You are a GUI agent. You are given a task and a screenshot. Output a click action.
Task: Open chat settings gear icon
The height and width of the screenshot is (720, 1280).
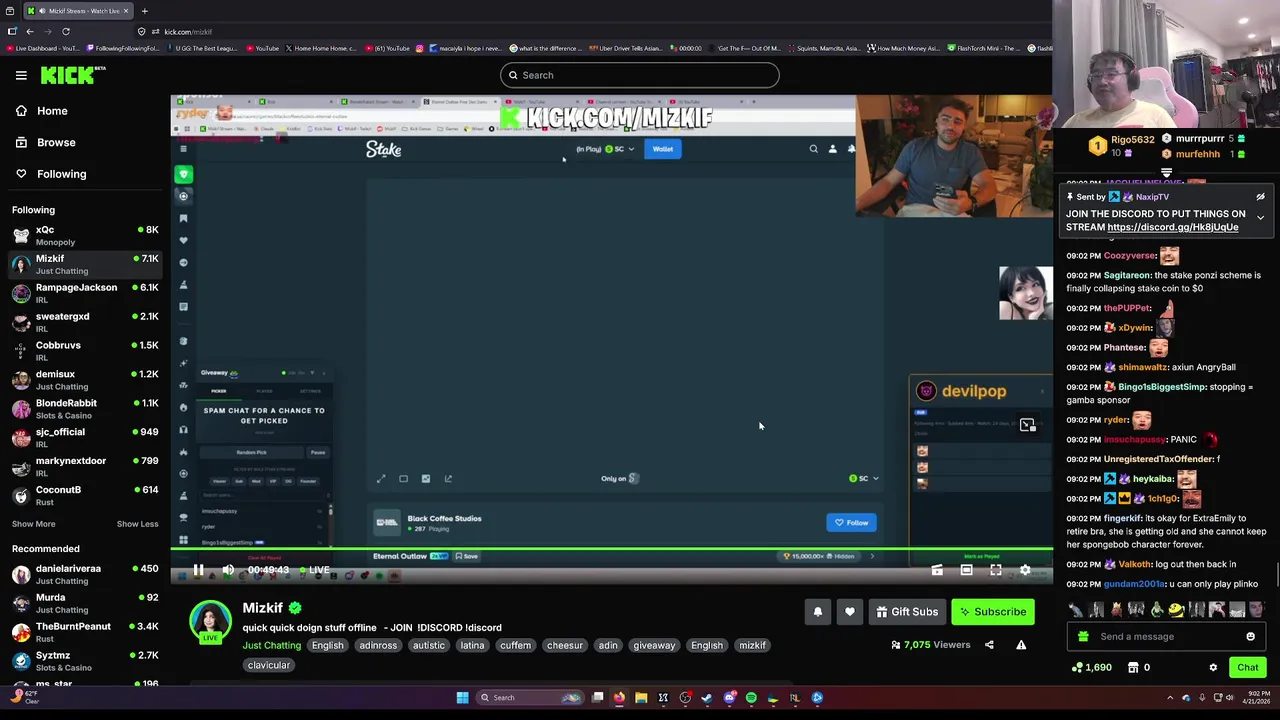click(x=1213, y=668)
